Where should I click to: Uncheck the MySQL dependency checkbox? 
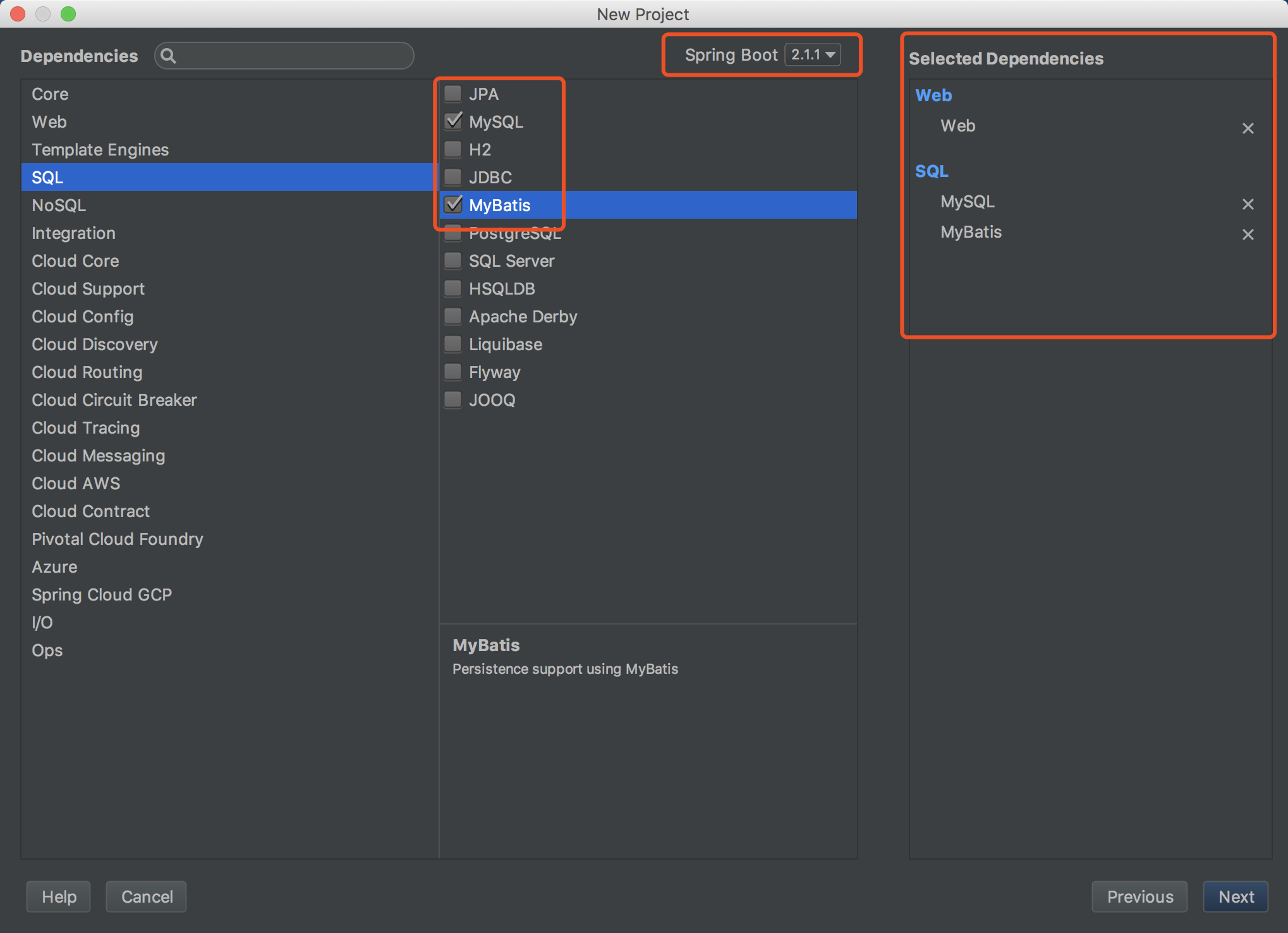point(453,121)
